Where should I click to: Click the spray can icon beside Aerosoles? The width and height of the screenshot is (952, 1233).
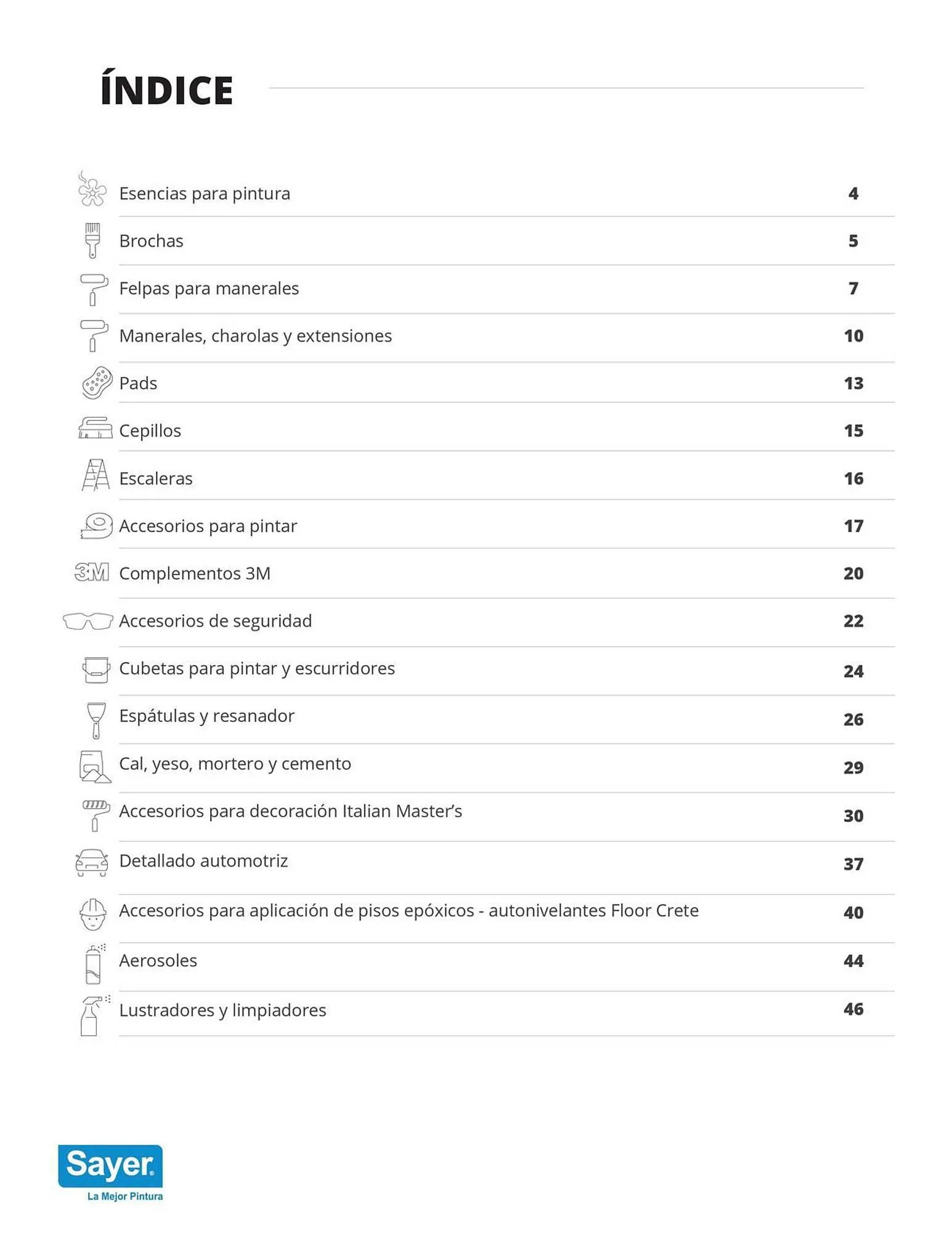94,965
